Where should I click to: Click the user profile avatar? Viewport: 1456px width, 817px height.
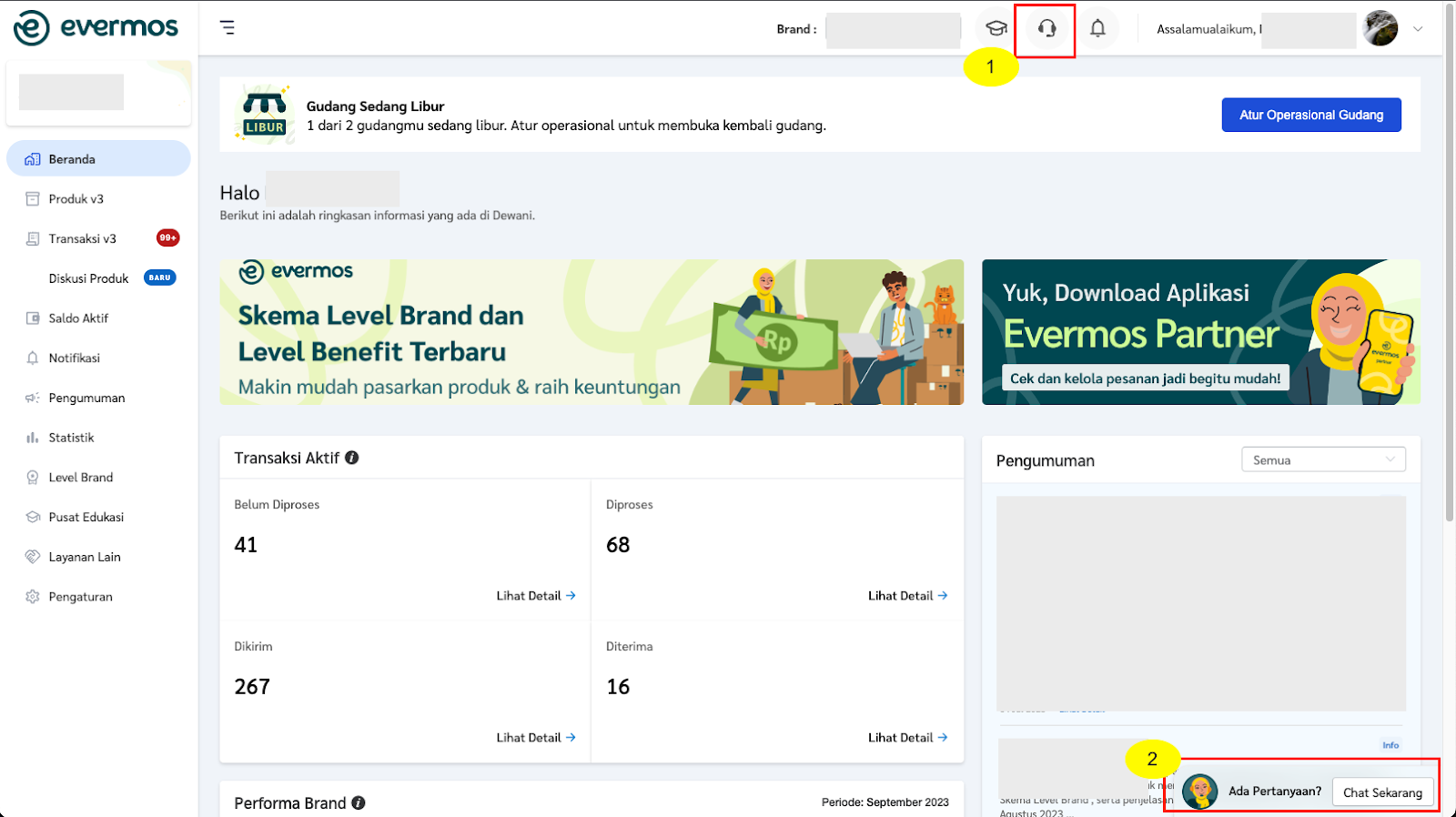[1380, 28]
